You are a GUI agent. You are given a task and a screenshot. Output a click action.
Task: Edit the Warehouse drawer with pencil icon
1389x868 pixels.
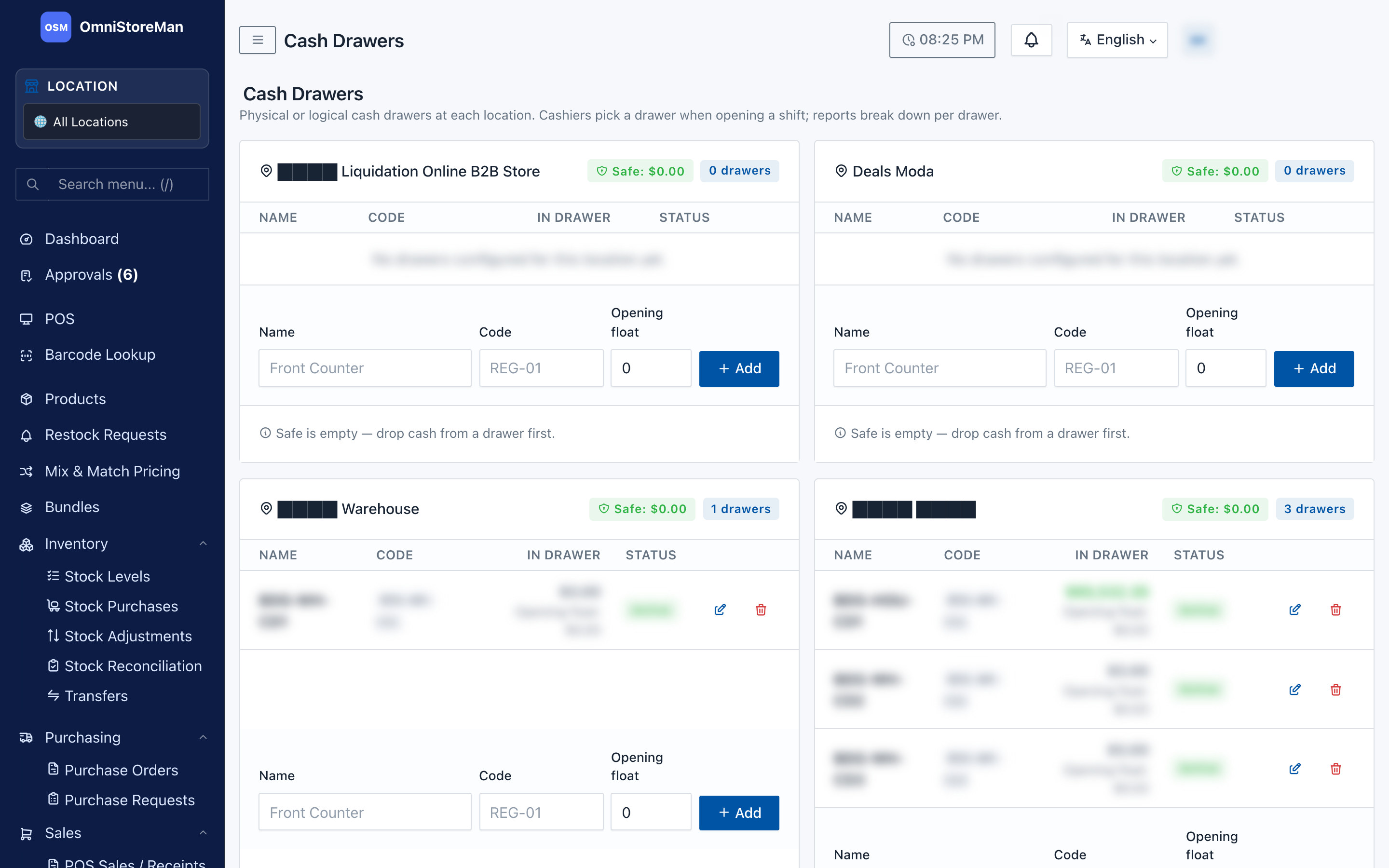[x=720, y=610]
